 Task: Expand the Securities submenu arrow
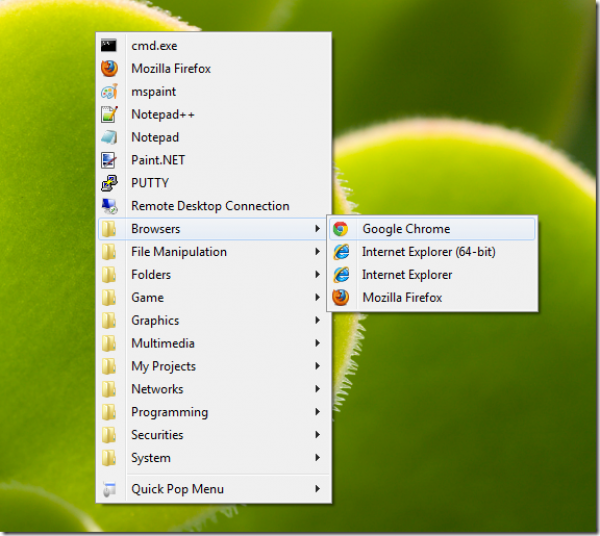point(317,435)
